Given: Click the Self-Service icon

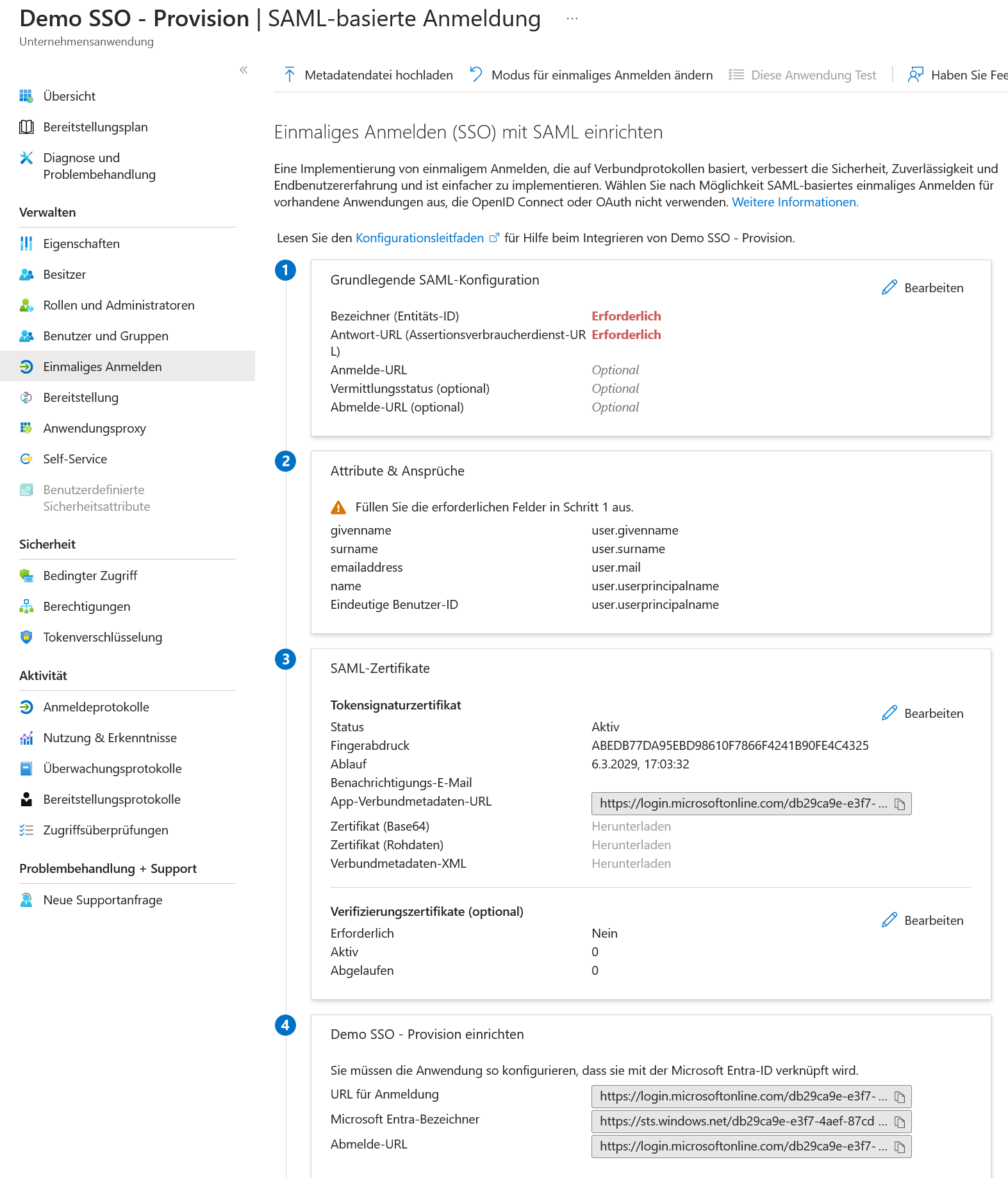Looking at the screenshot, I should [26, 459].
